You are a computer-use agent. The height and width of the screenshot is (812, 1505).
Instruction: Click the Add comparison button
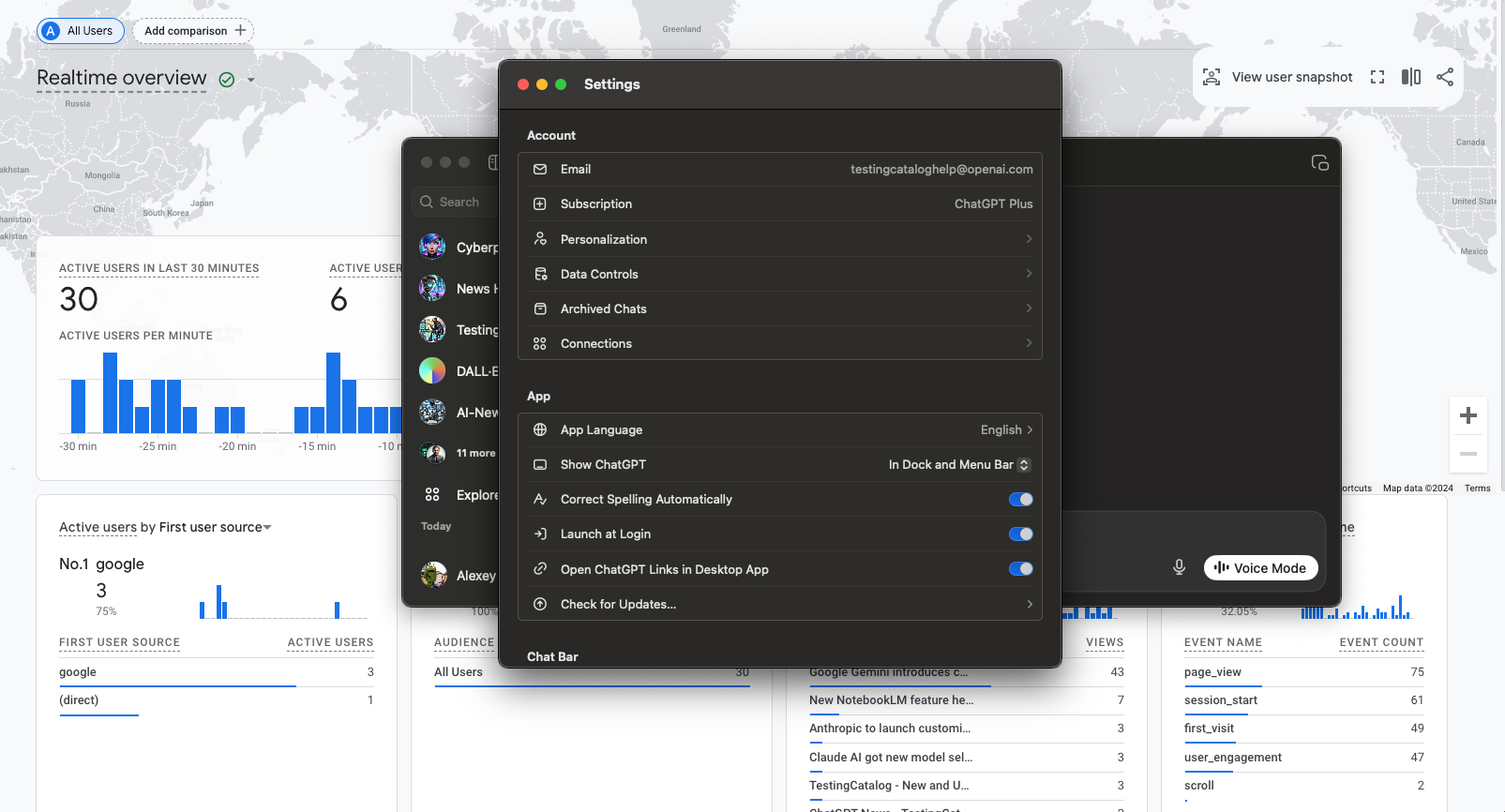[193, 31]
